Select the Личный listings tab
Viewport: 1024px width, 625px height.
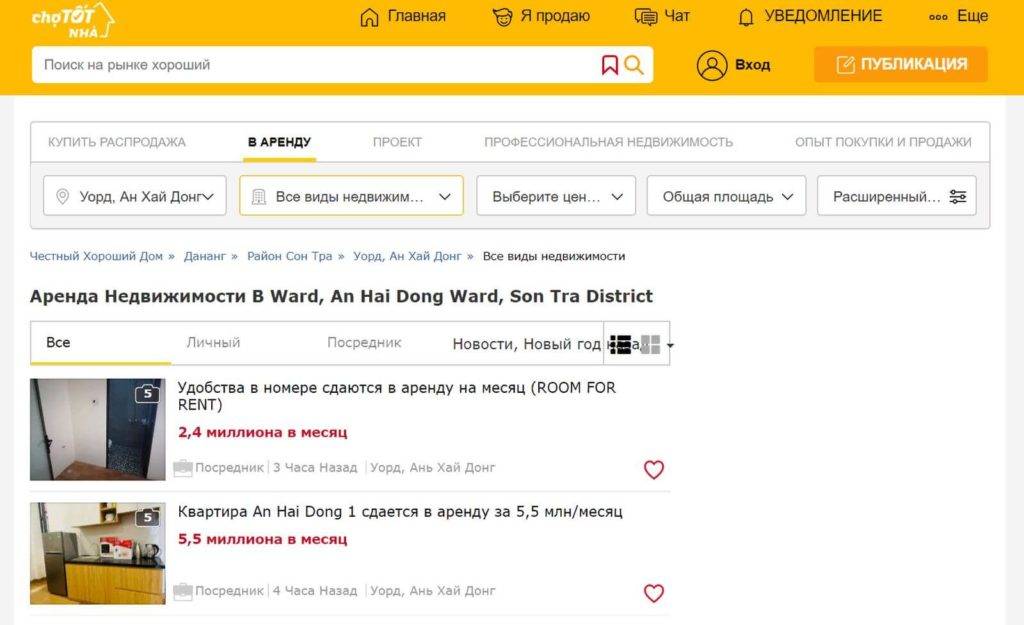click(213, 343)
